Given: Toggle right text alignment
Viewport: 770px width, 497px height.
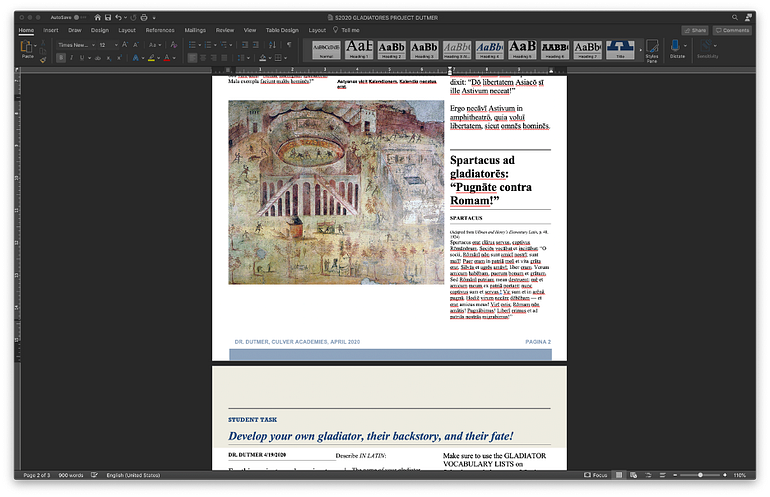Looking at the screenshot, I should point(214,58).
